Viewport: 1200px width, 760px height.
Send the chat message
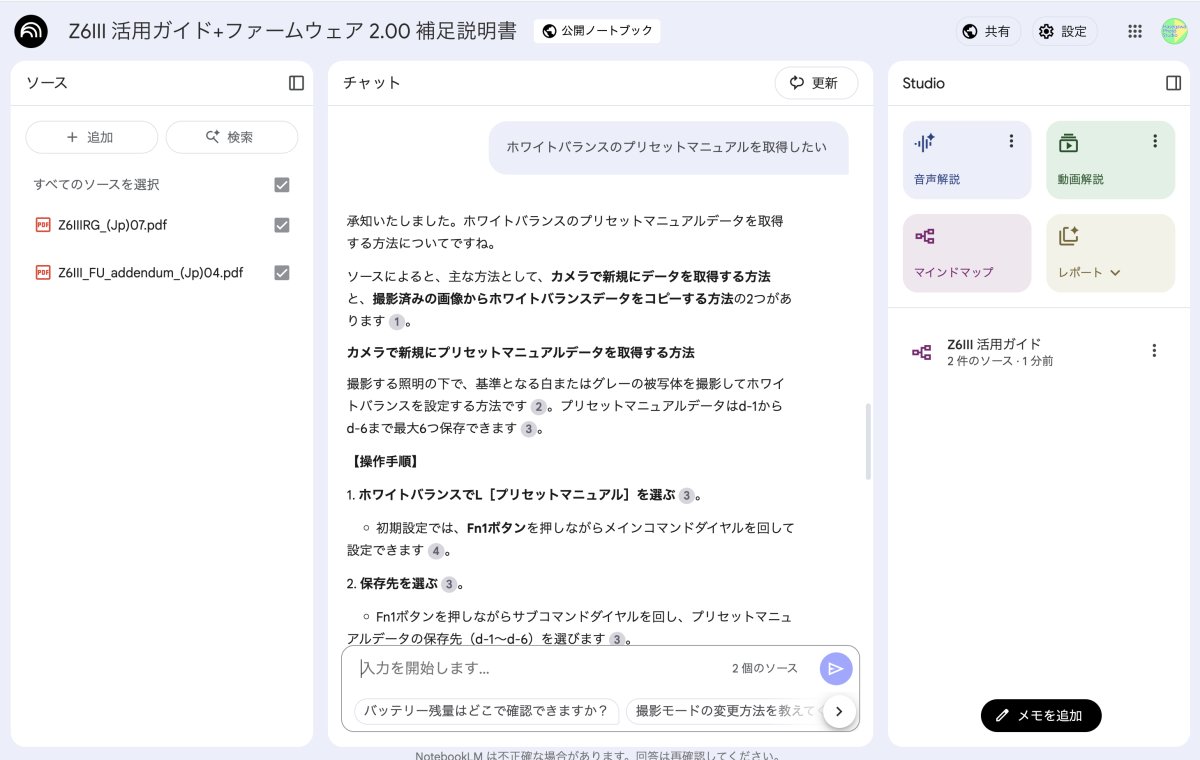(836, 668)
